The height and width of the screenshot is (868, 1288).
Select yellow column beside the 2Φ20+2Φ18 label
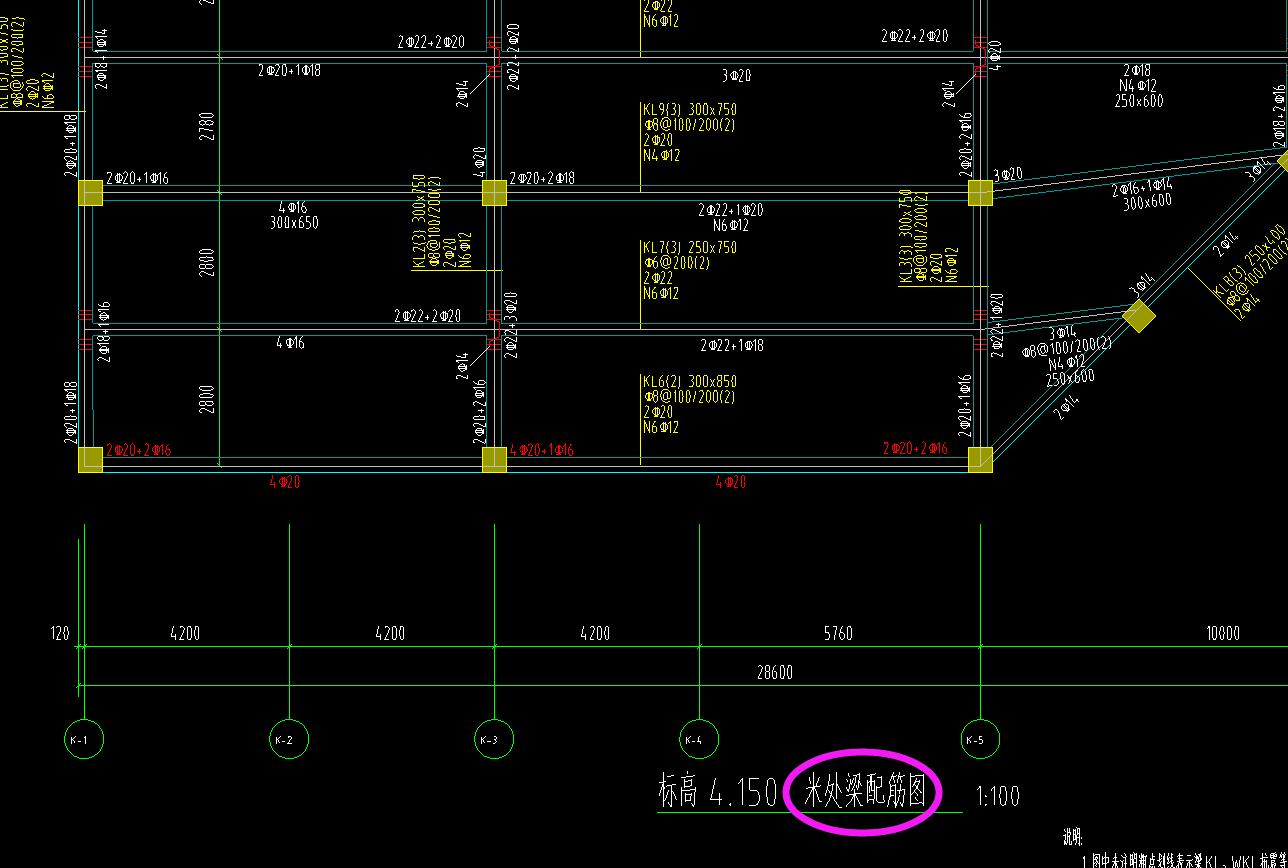tap(494, 193)
